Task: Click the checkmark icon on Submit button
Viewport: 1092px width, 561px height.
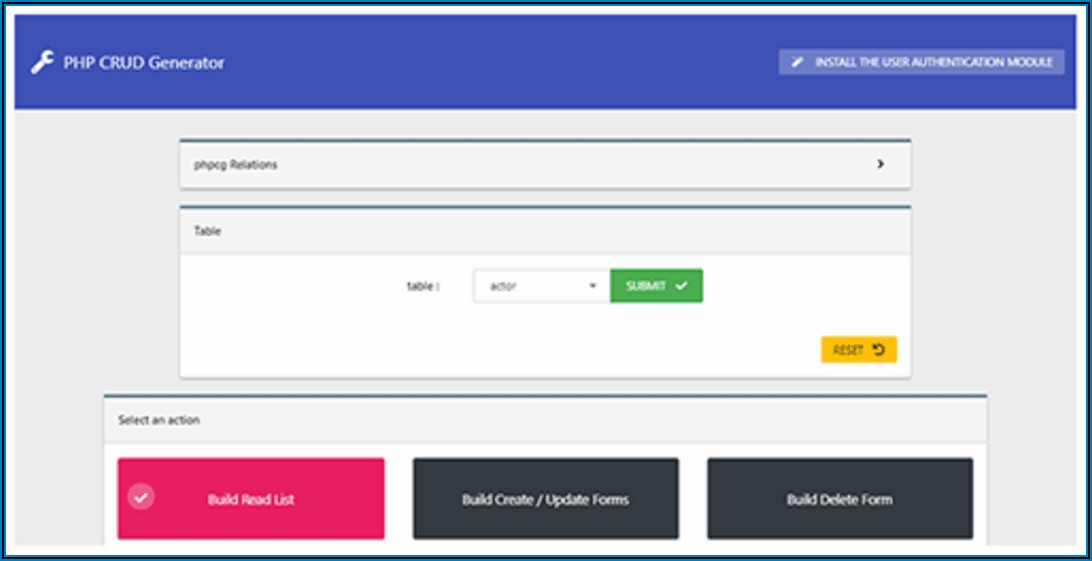Action: tap(681, 286)
